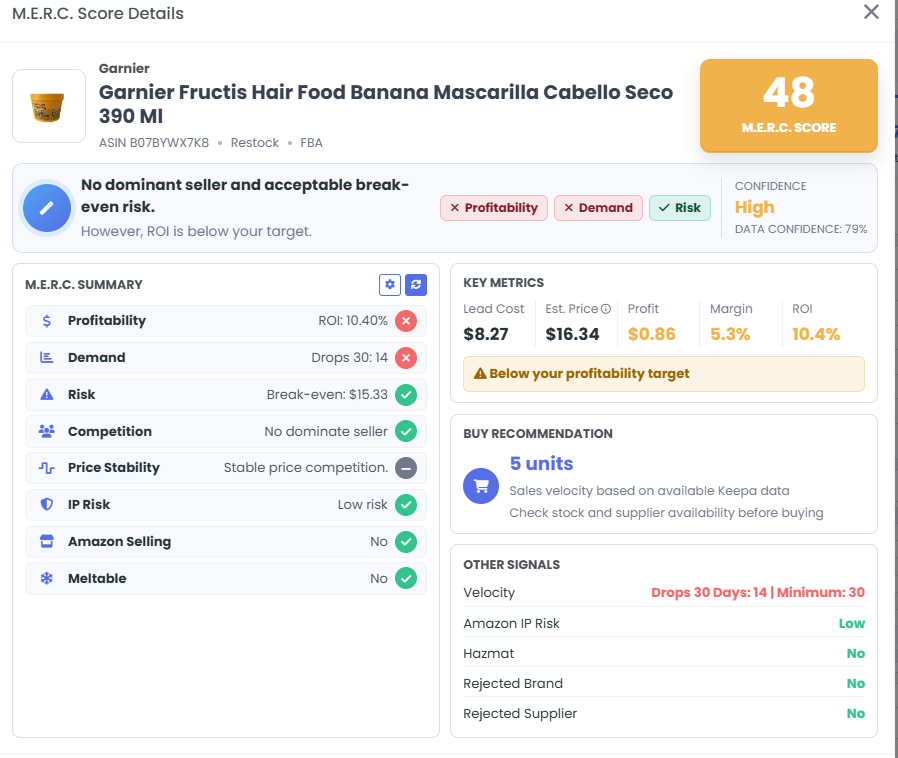Click gray neutral status on Price Stability
The height and width of the screenshot is (758, 898).
[406, 468]
